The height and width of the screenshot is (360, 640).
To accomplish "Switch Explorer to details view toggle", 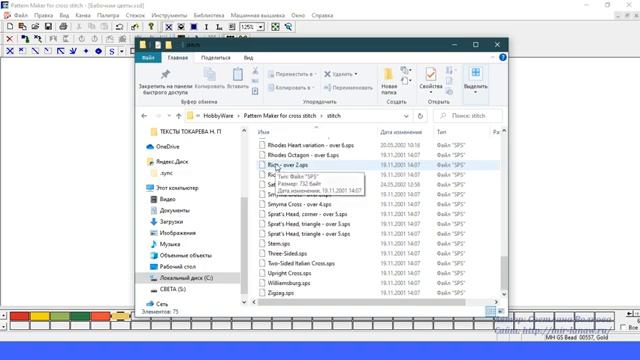I will 491,311.
